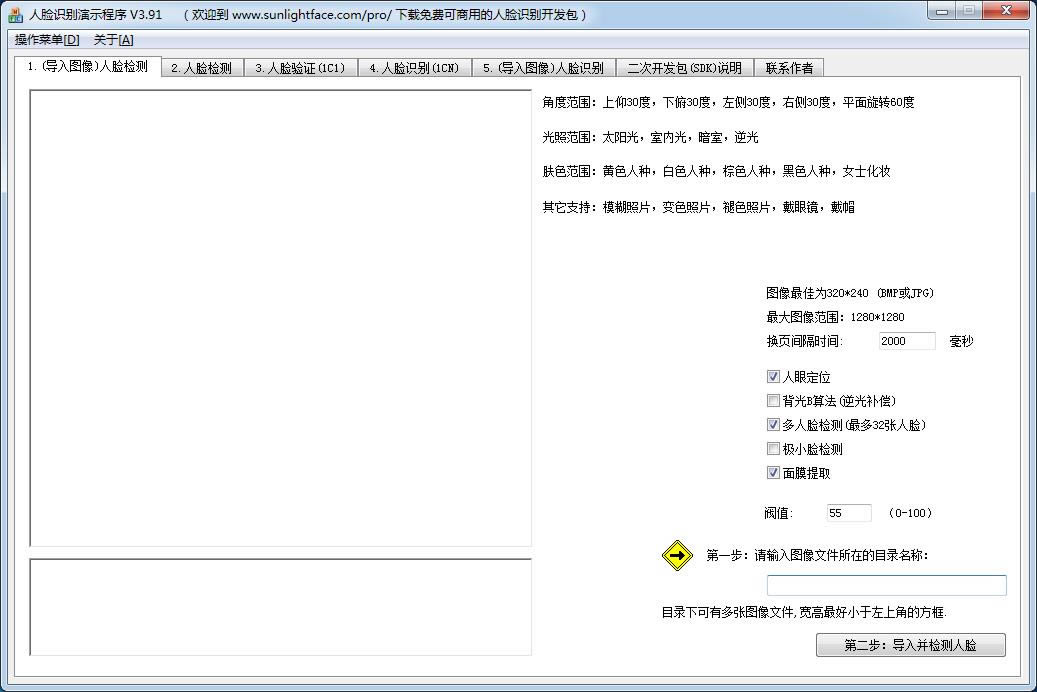Click the 肤色范围 description text line

716,171
